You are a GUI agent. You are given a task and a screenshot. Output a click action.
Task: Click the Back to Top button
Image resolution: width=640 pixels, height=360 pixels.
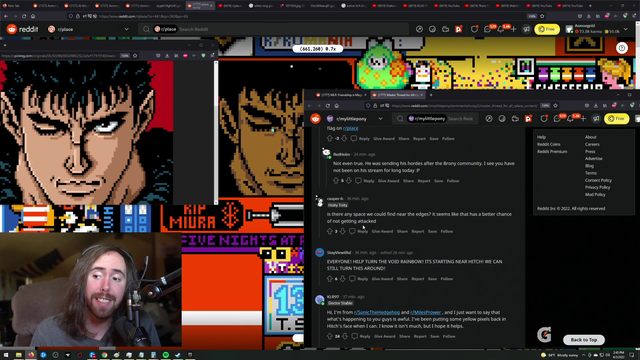click(584, 340)
